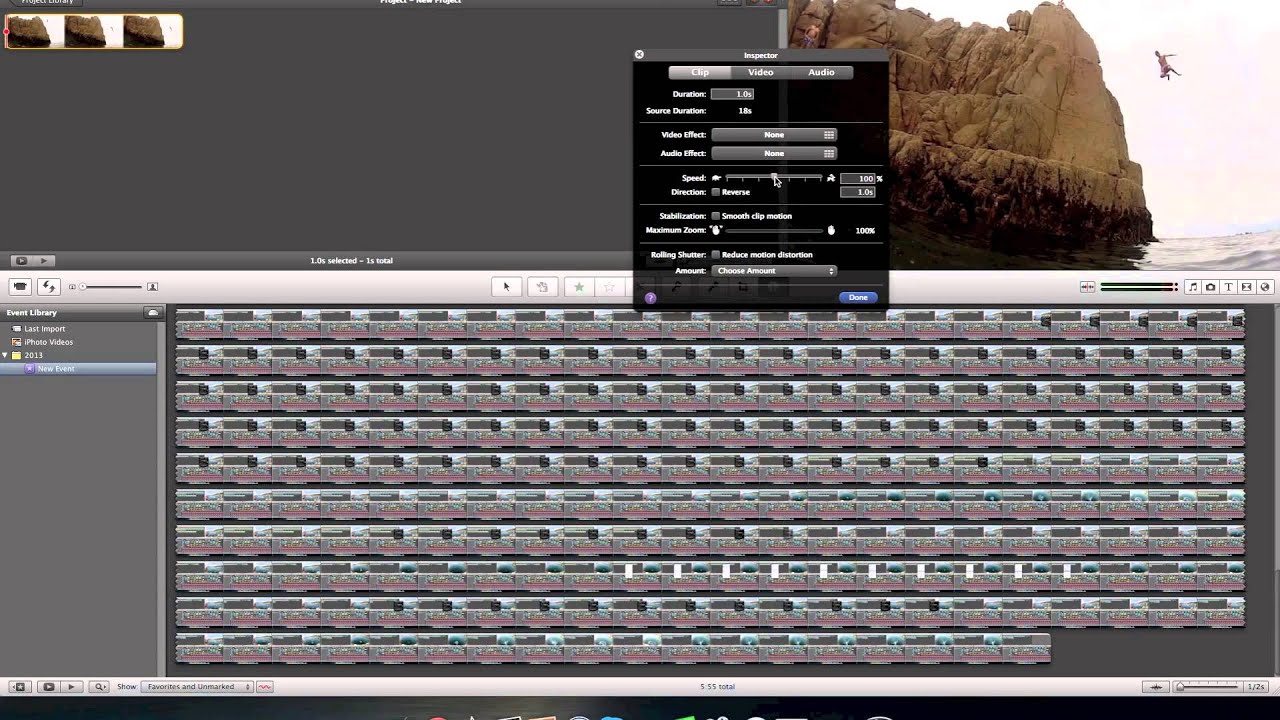The height and width of the screenshot is (720, 1280).
Task: Click the '5:55 total' status text
Action: coord(718,687)
